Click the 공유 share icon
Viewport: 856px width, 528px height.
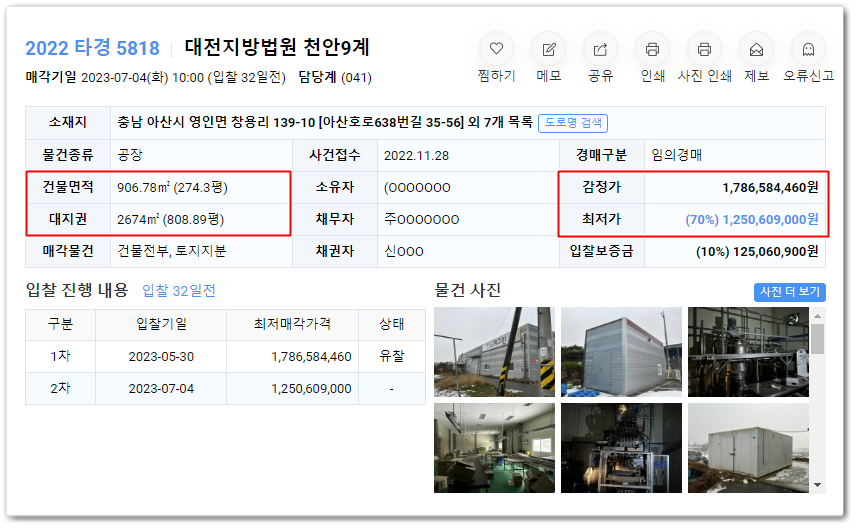[600, 49]
